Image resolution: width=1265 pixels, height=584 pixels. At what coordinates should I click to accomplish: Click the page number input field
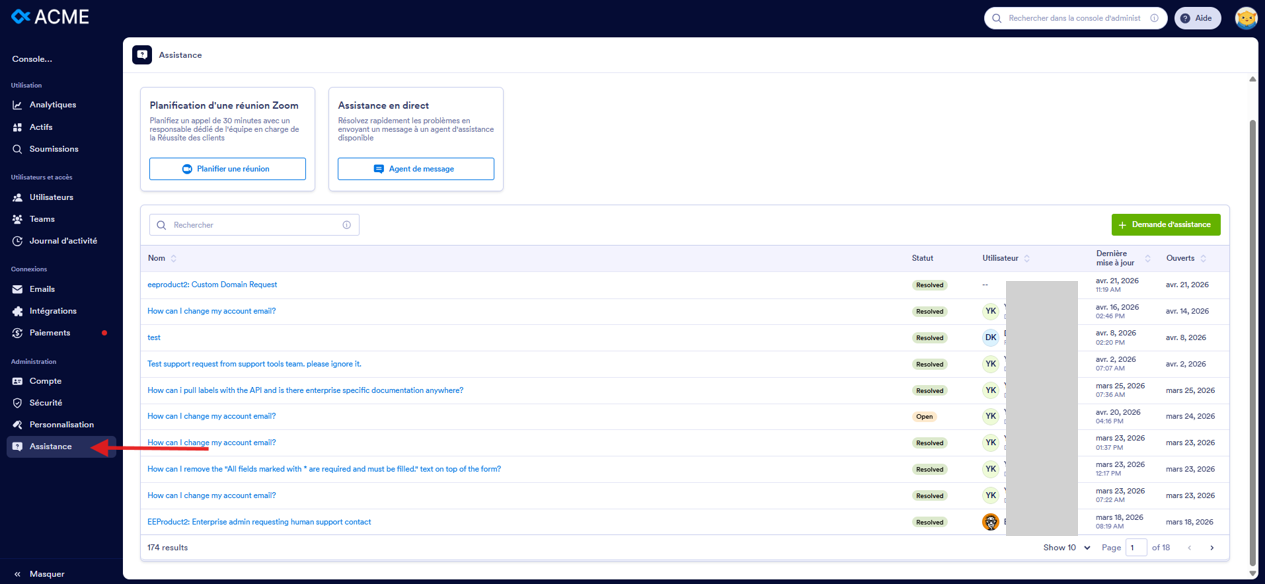1136,547
